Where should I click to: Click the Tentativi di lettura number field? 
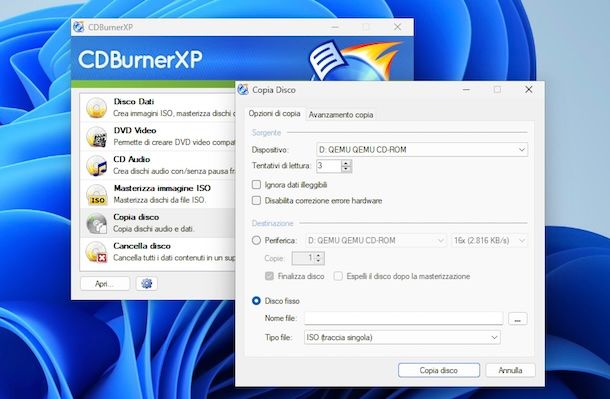pos(329,166)
